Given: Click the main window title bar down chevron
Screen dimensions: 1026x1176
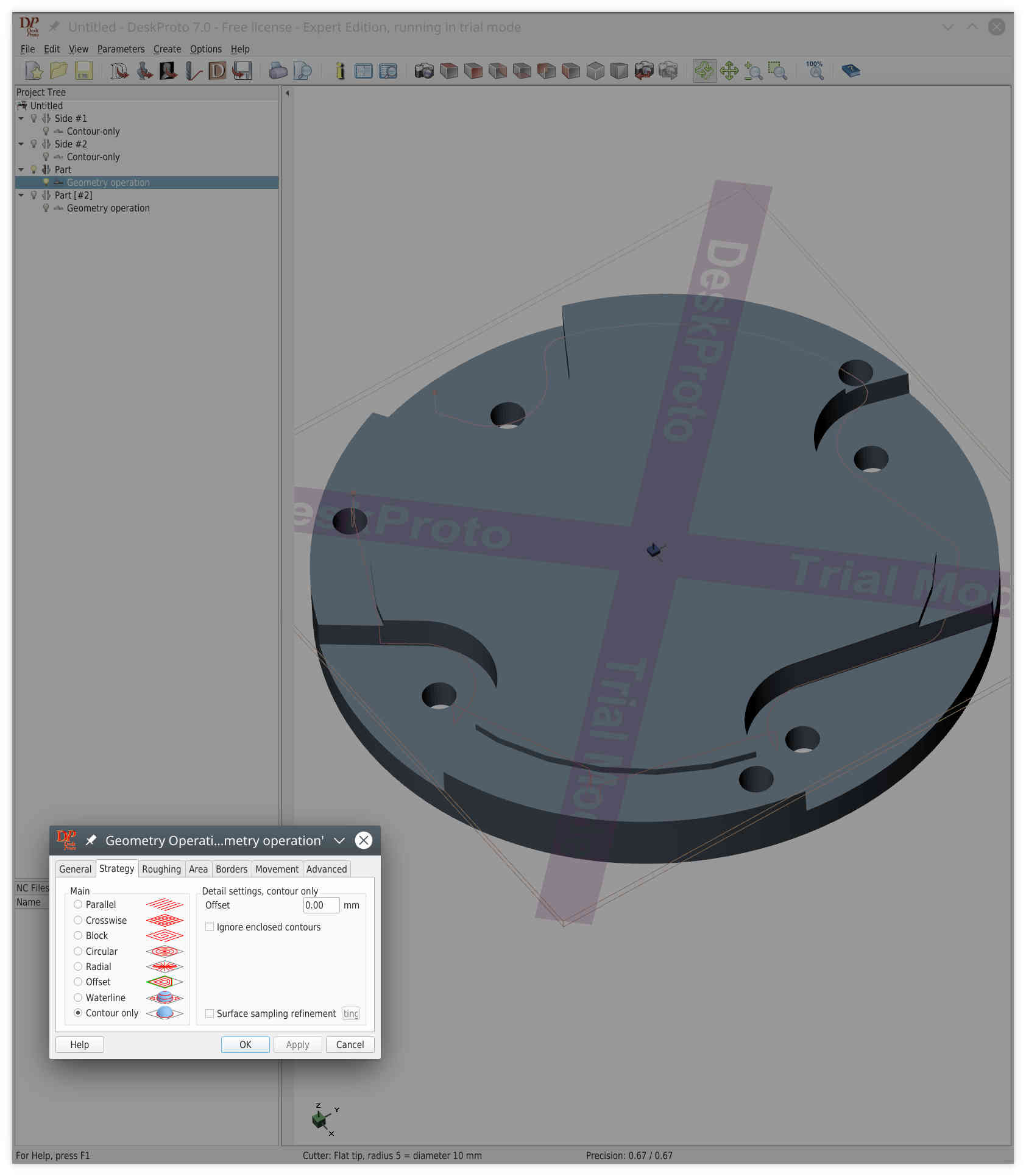Looking at the screenshot, I should click(948, 27).
